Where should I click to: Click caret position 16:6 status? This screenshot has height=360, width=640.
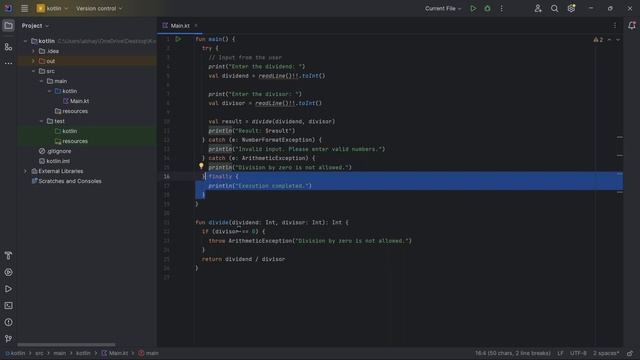point(513,353)
